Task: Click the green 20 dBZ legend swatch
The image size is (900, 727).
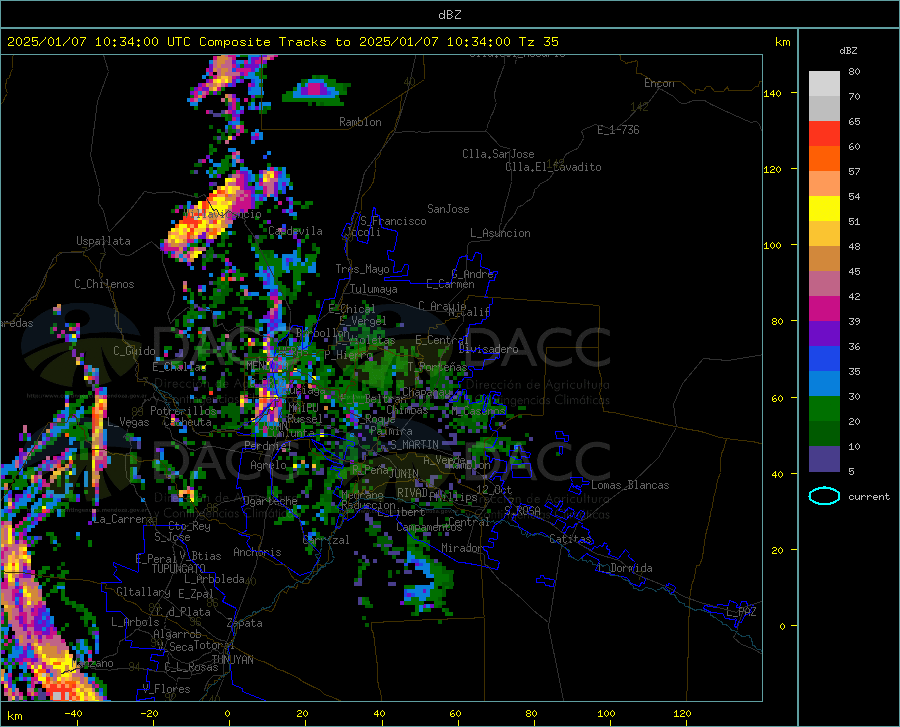Action: [x=824, y=409]
